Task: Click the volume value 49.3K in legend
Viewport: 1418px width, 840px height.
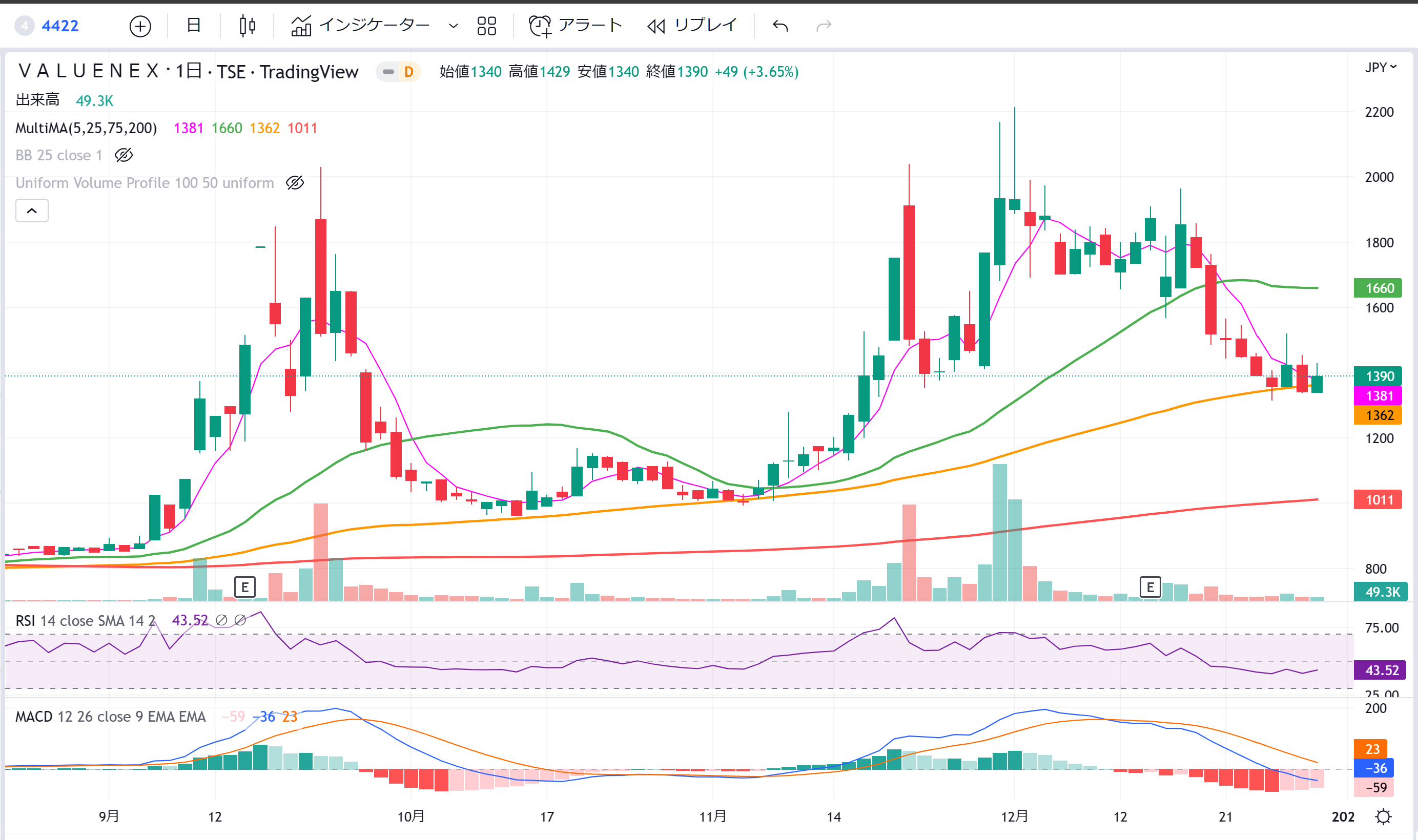Action: 95,101
